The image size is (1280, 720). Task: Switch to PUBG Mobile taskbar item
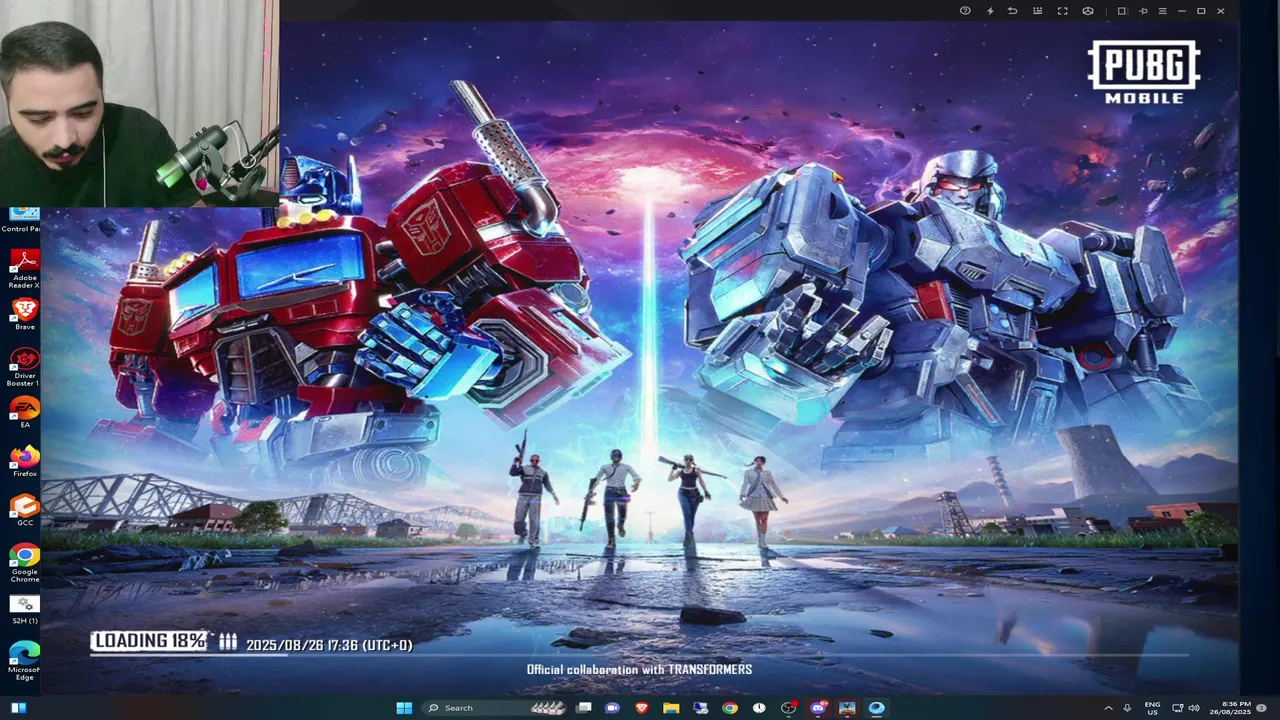point(847,708)
